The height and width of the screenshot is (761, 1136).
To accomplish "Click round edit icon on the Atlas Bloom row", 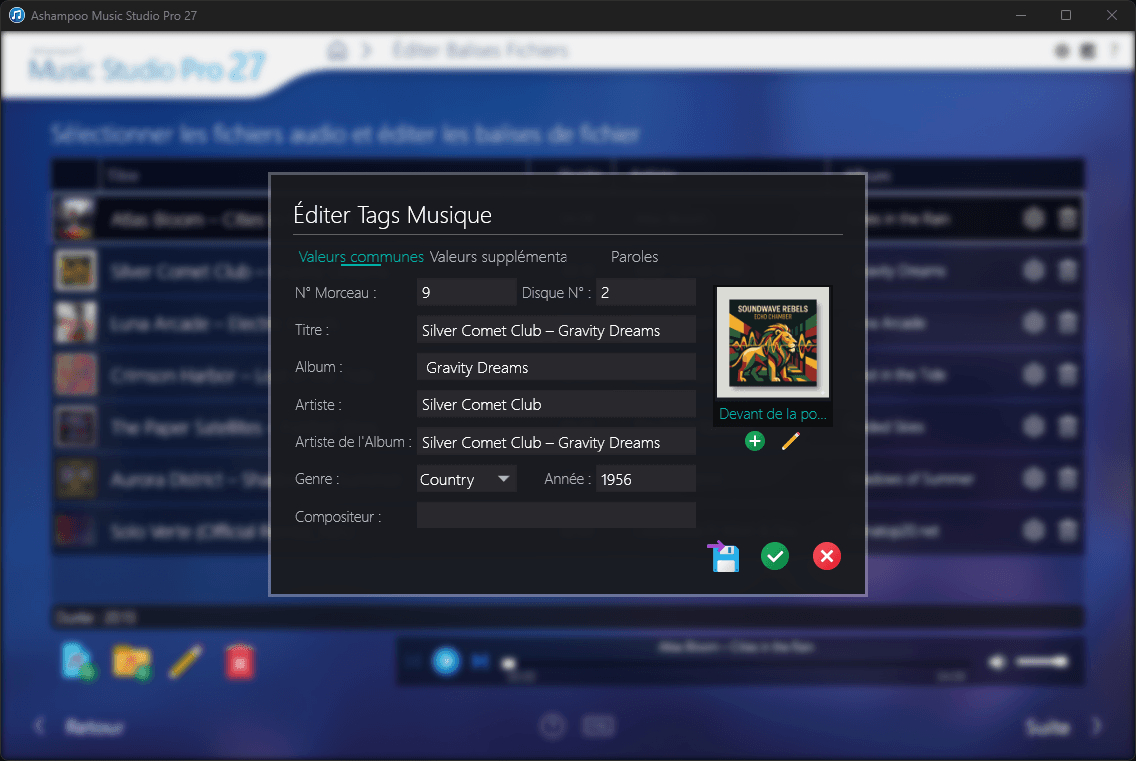I will [1034, 218].
